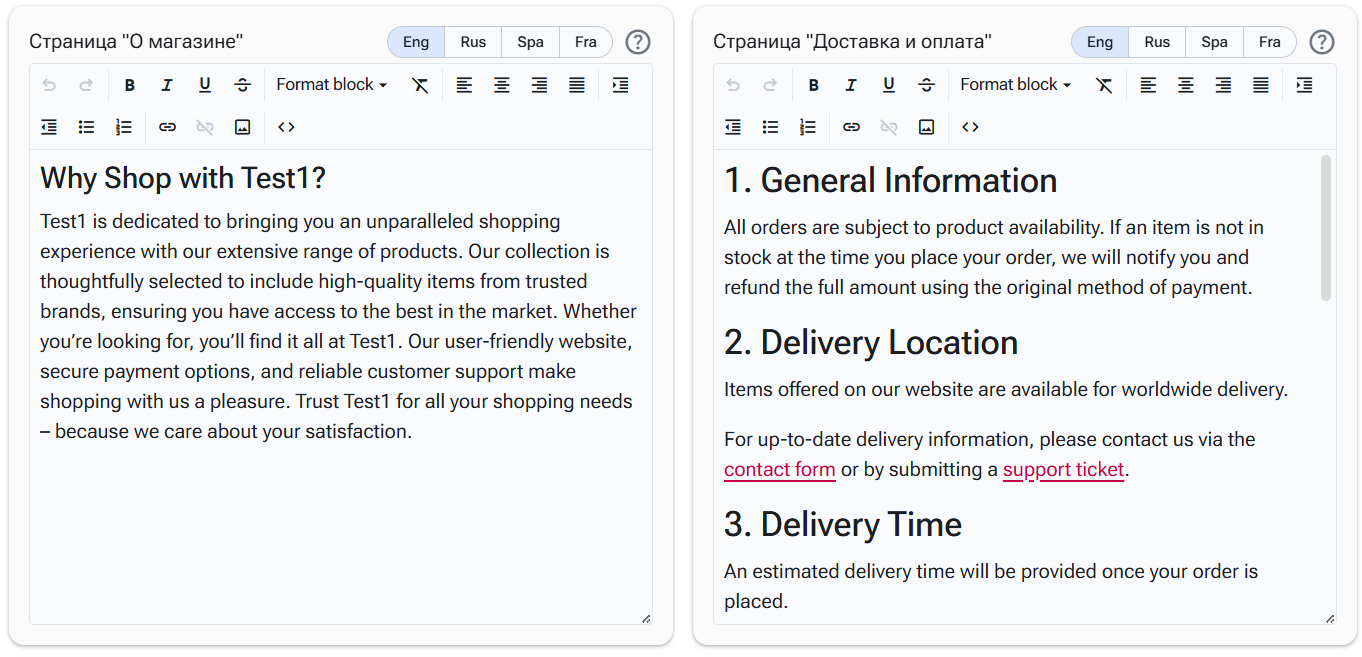Add bulleted list in "О магазине" editor

coord(87,127)
